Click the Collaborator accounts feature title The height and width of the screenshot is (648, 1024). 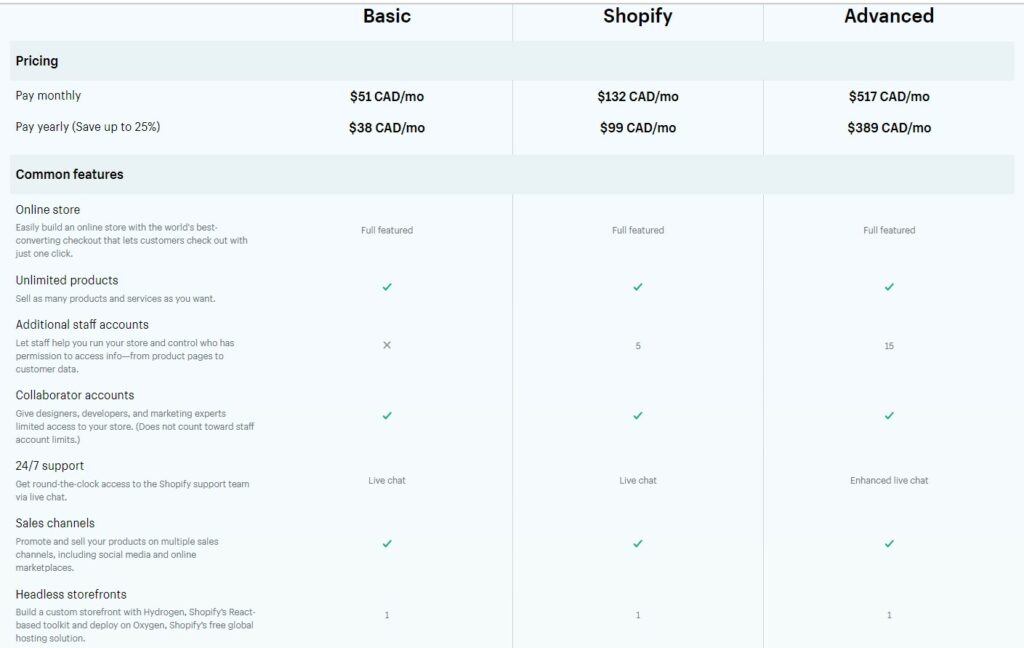[x=74, y=395]
